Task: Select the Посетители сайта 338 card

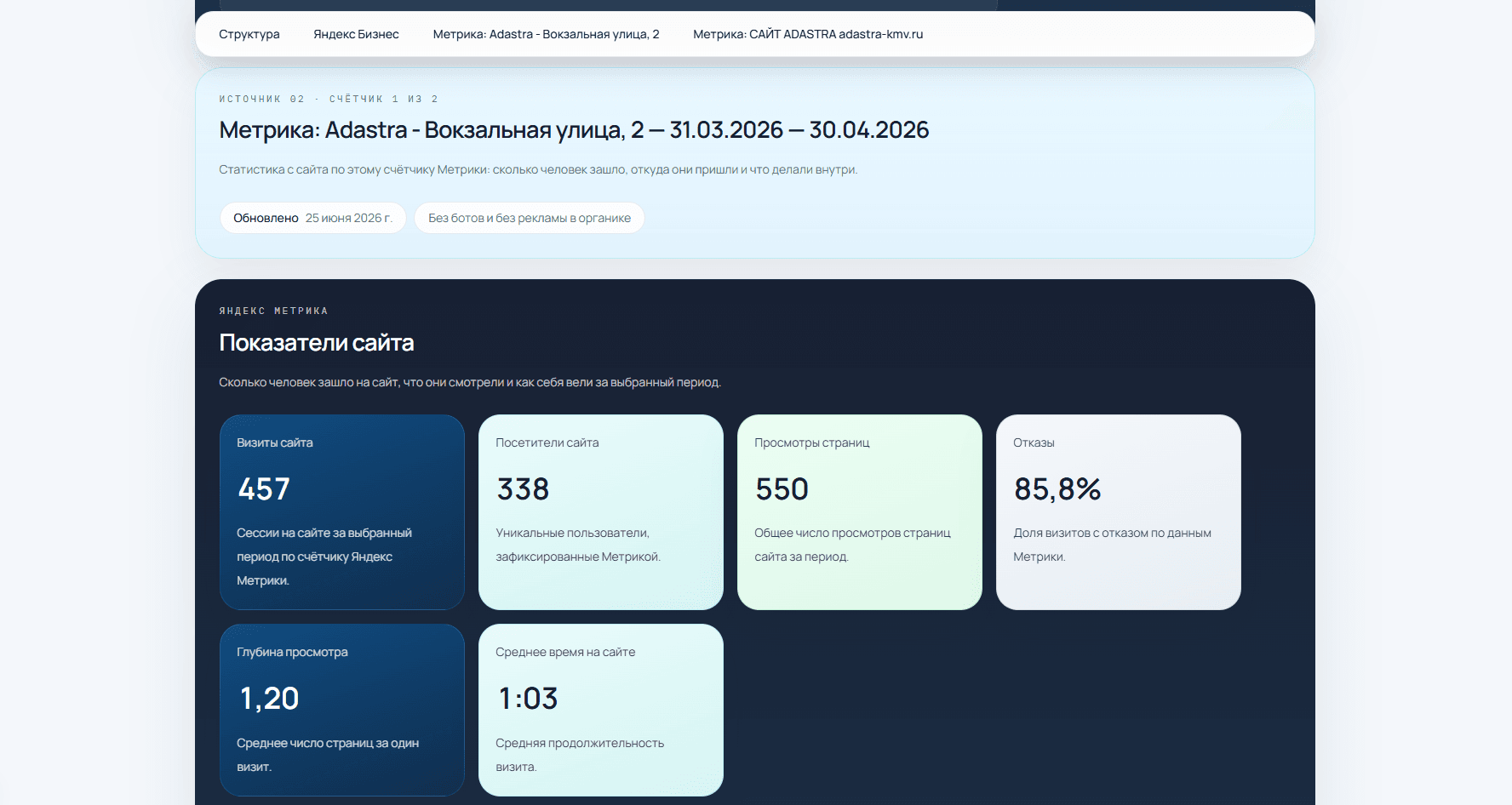Action: click(601, 512)
